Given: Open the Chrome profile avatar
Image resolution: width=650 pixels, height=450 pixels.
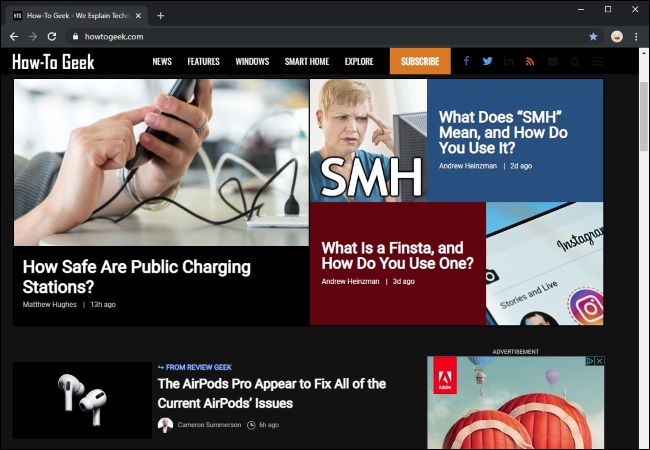Looking at the screenshot, I should tap(617, 36).
